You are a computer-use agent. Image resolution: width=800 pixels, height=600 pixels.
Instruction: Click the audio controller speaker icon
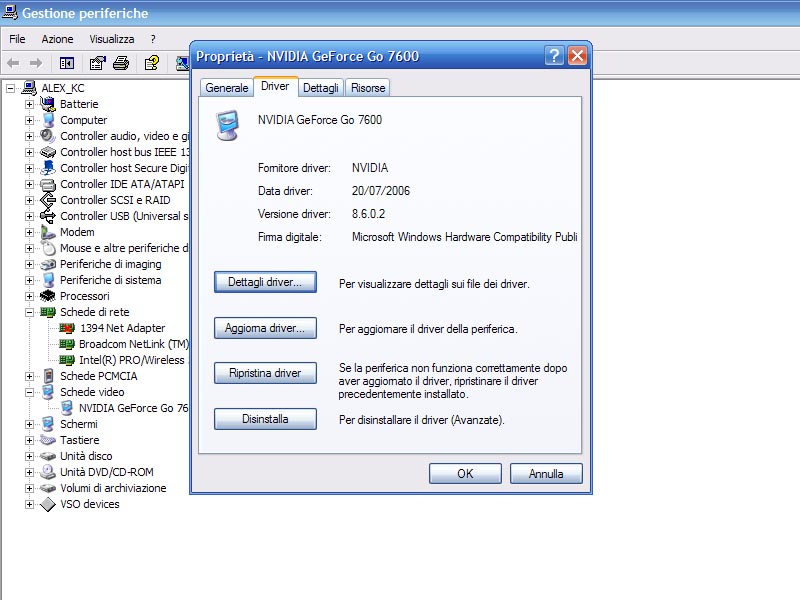(x=47, y=136)
